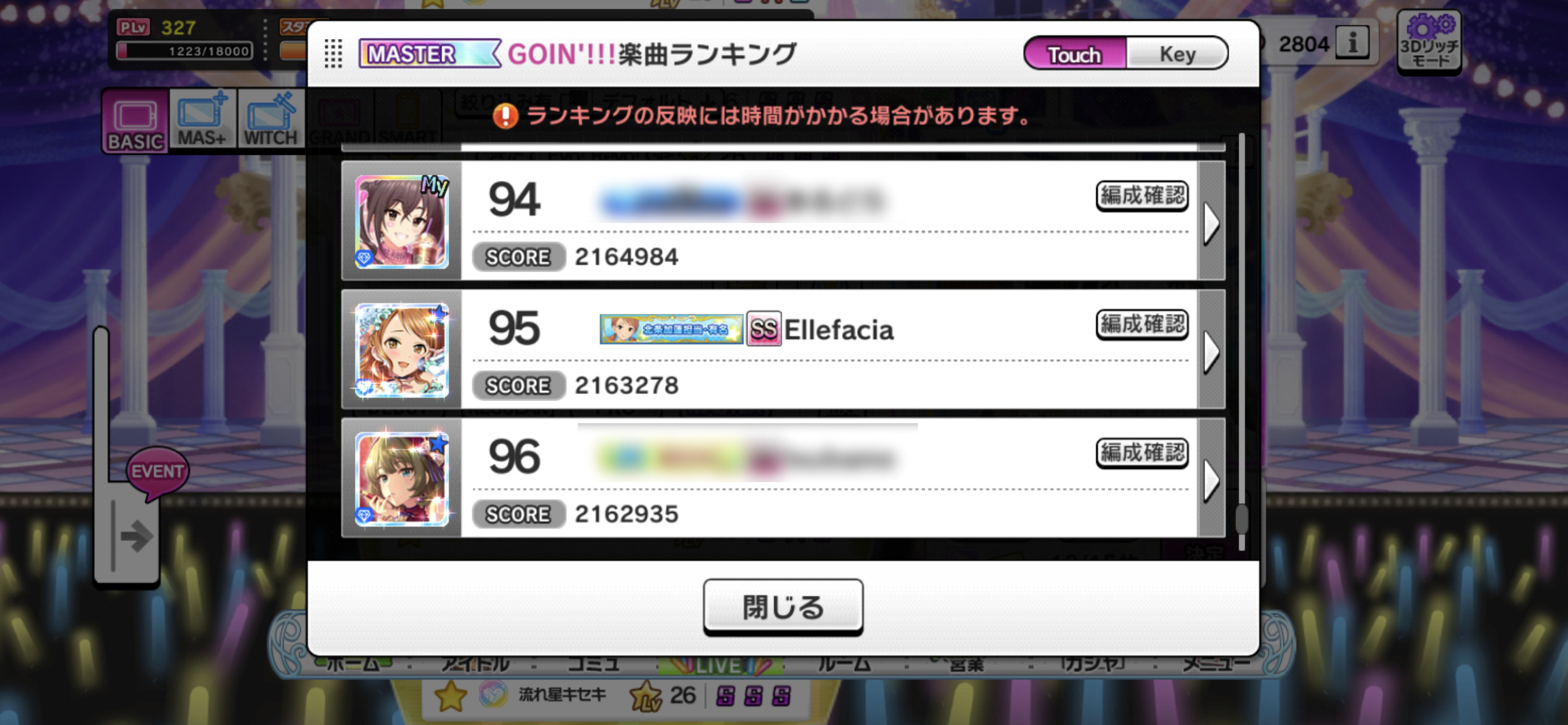
Task: Open the EVENT speech bubble icon
Action: [157, 472]
